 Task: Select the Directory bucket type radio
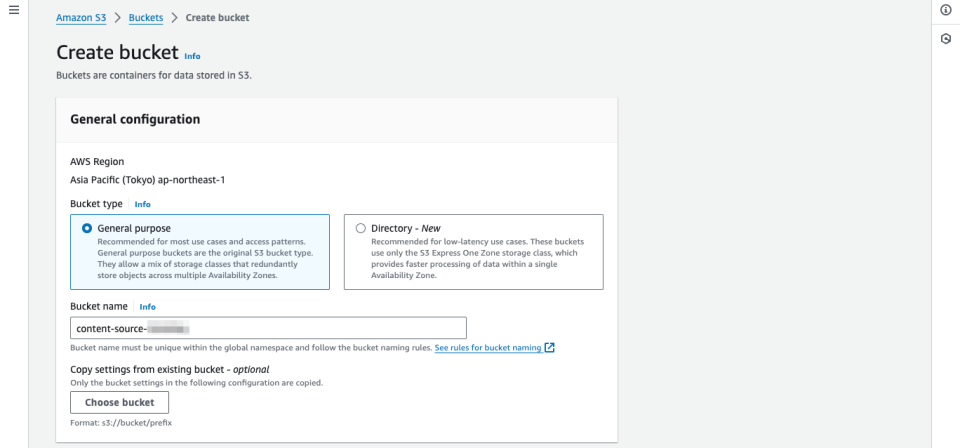(x=361, y=228)
